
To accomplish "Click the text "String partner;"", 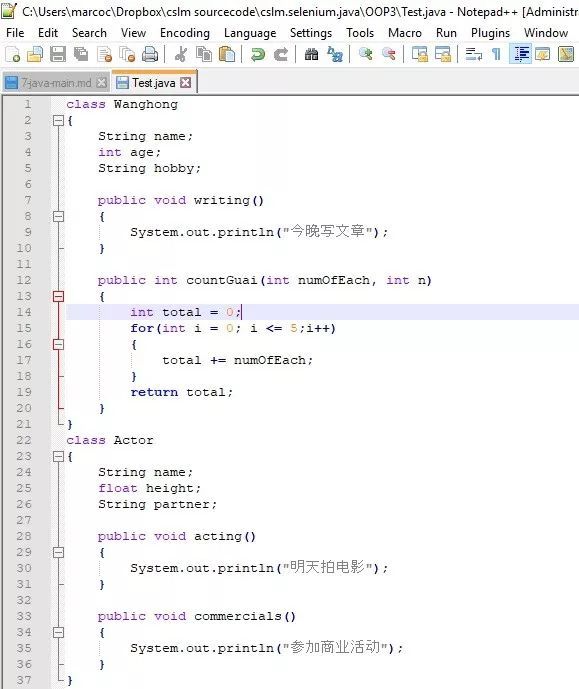I will point(157,504).
